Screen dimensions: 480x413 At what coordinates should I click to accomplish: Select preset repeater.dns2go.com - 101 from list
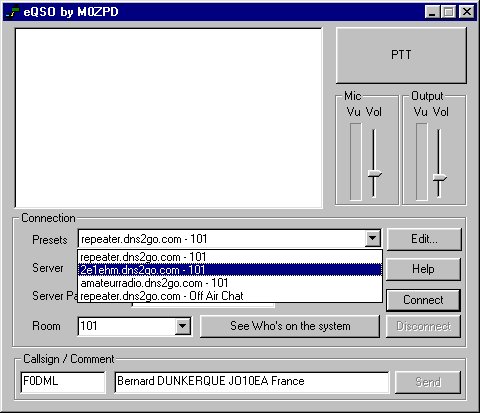230,257
